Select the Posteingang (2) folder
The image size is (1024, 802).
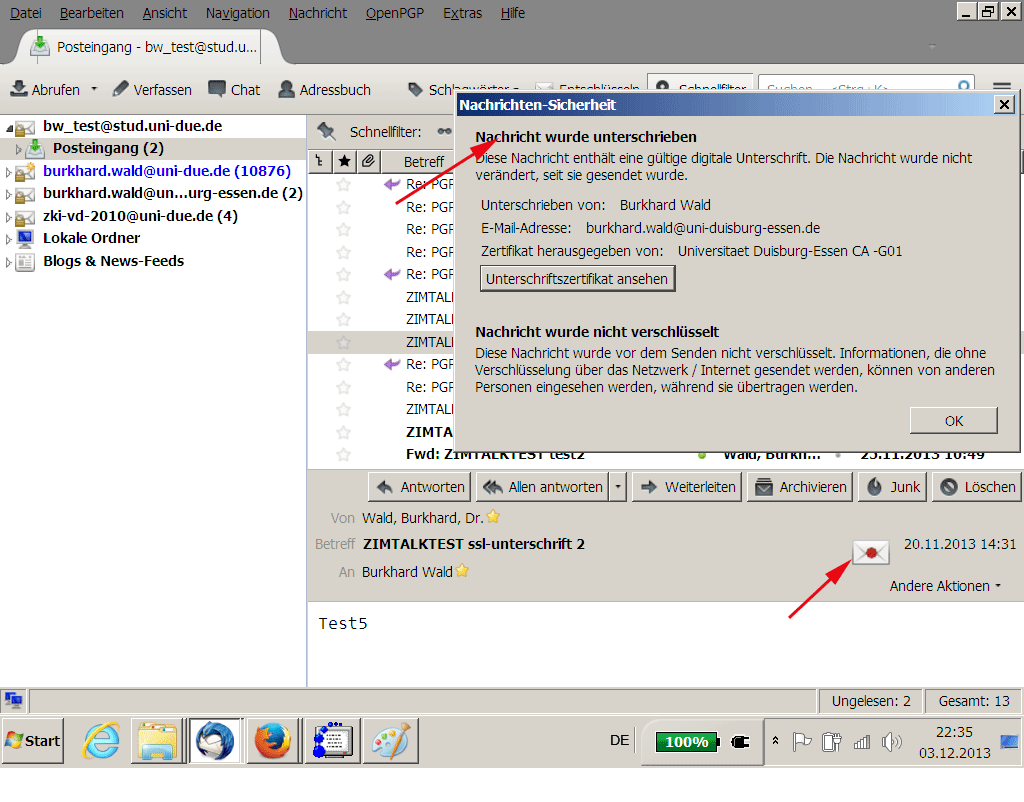coord(107,148)
